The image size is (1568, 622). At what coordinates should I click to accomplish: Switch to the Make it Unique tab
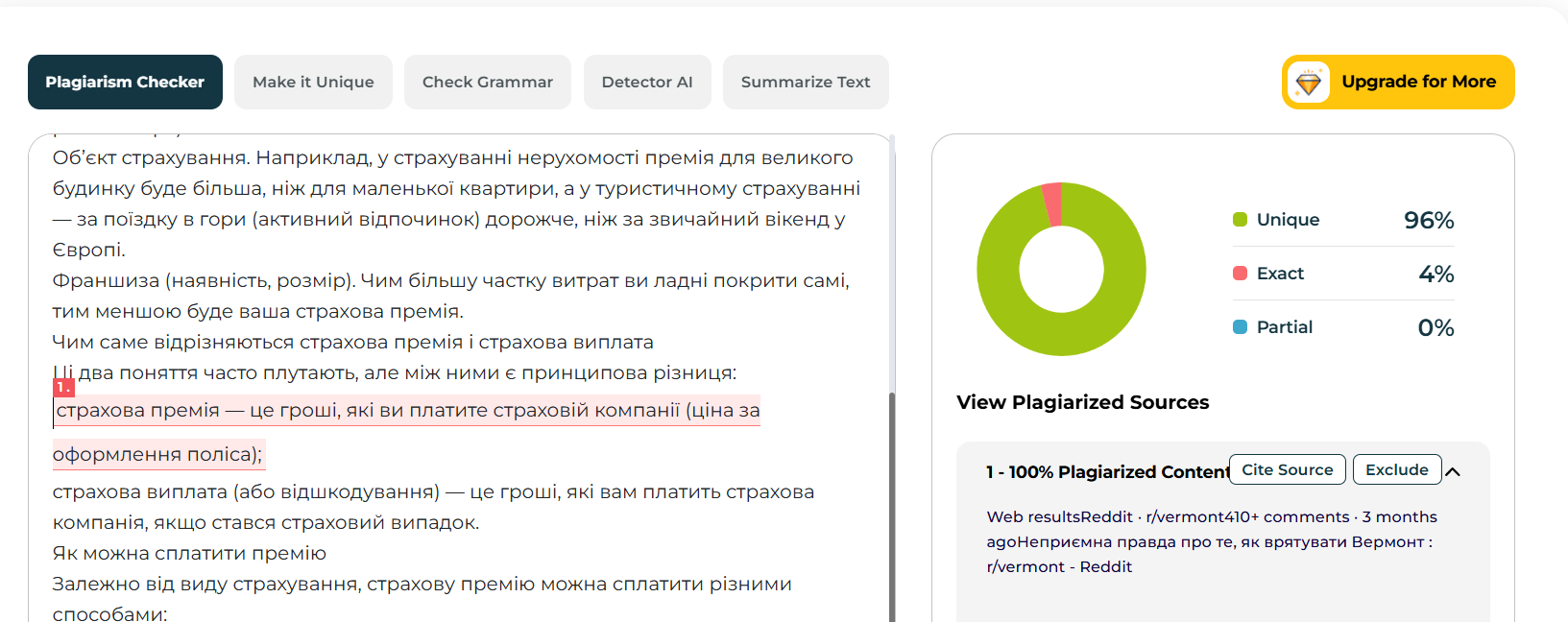(313, 83)
